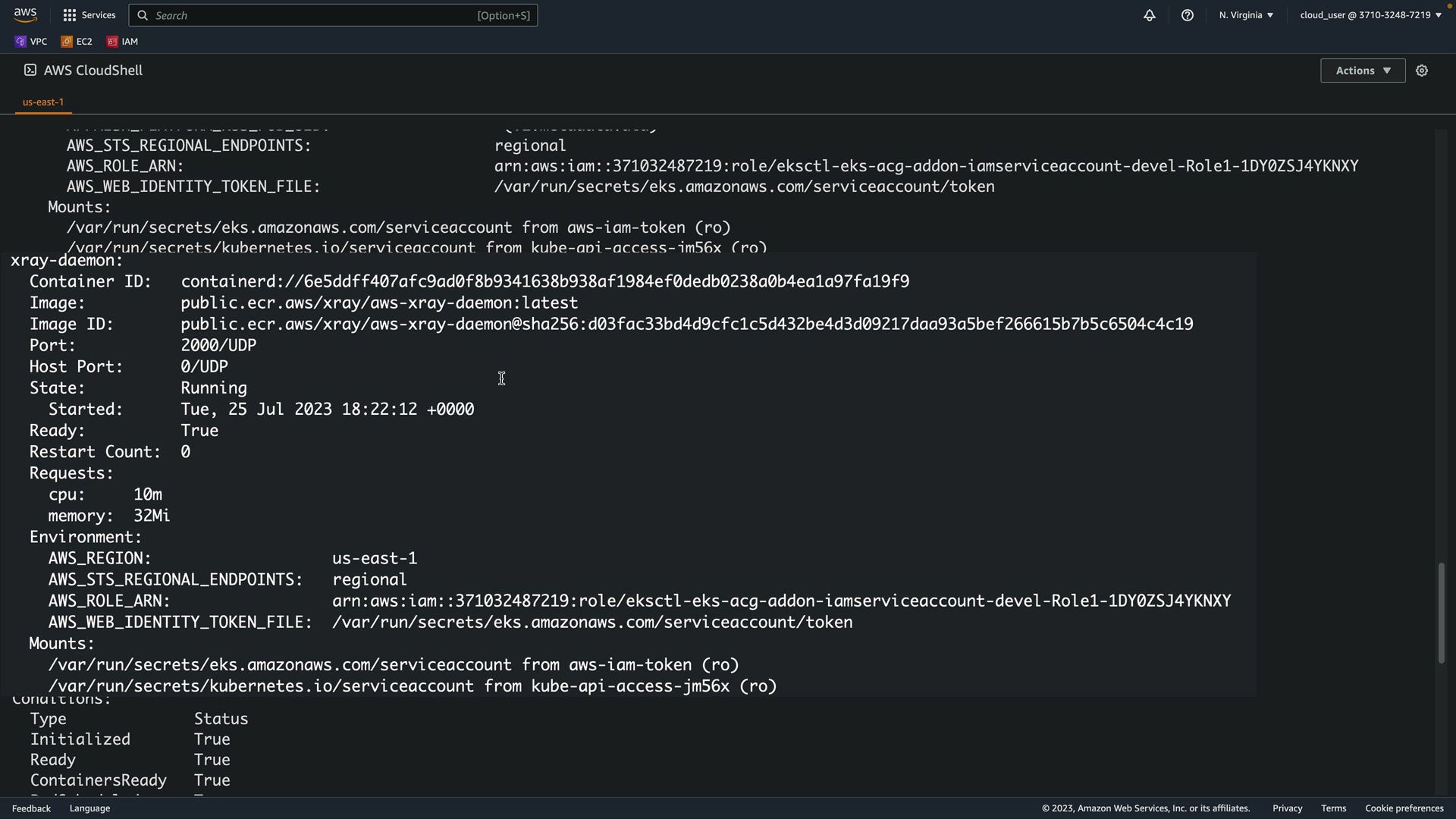
Task: Click the notifications bell icon
Action: click(1150, 15)
